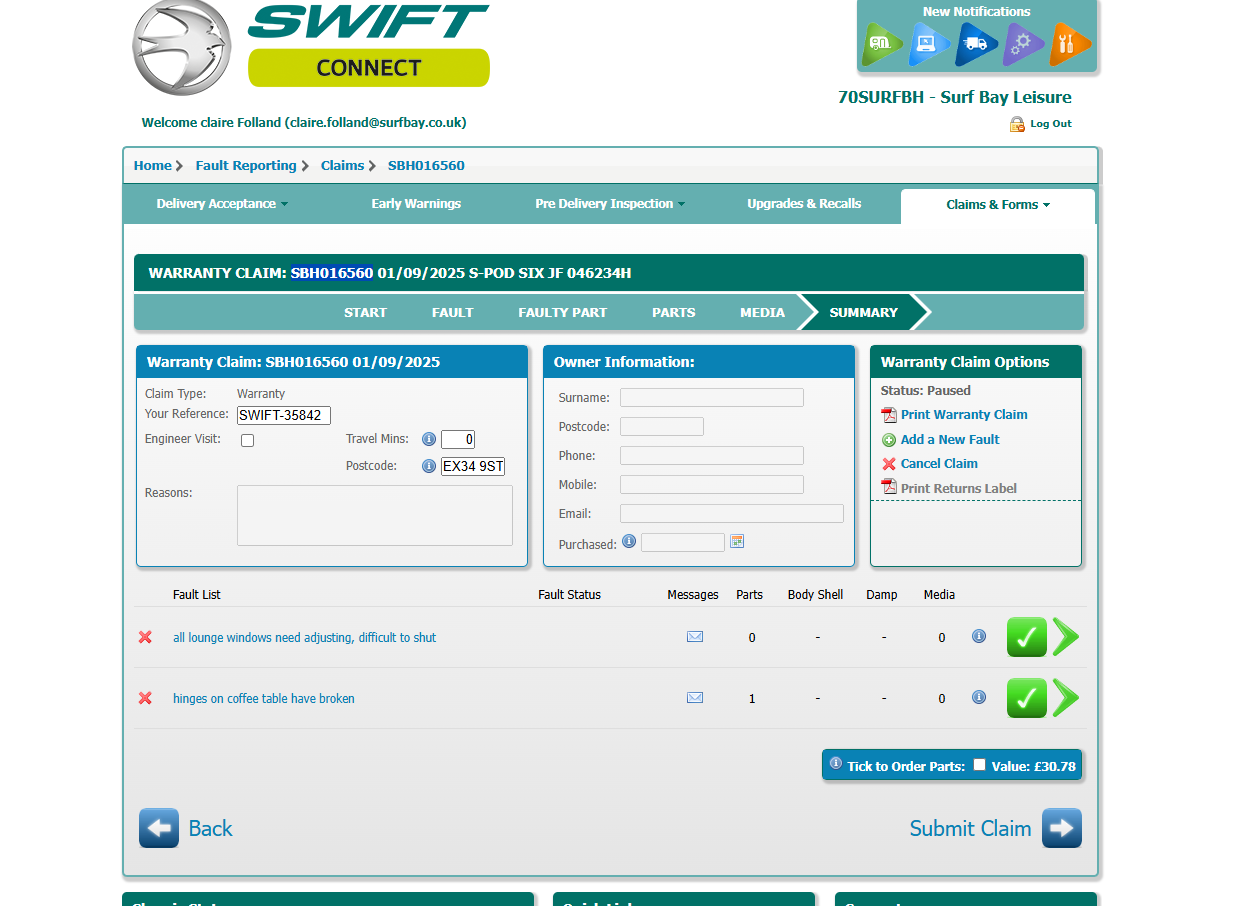Click the owner Surname field
Screen dimensions: 1255x906
click(x=712, y=398)
